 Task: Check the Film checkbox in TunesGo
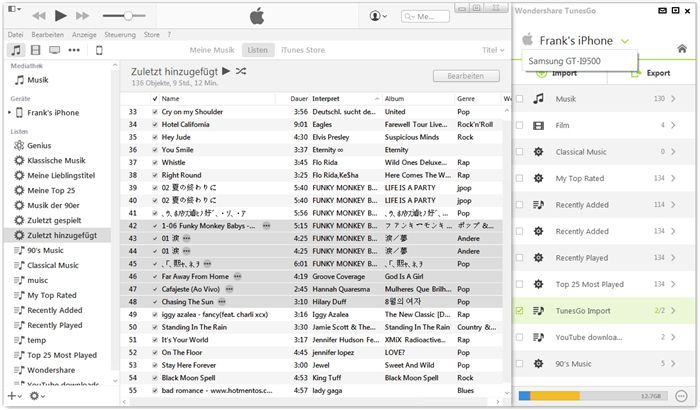point(520,126)
